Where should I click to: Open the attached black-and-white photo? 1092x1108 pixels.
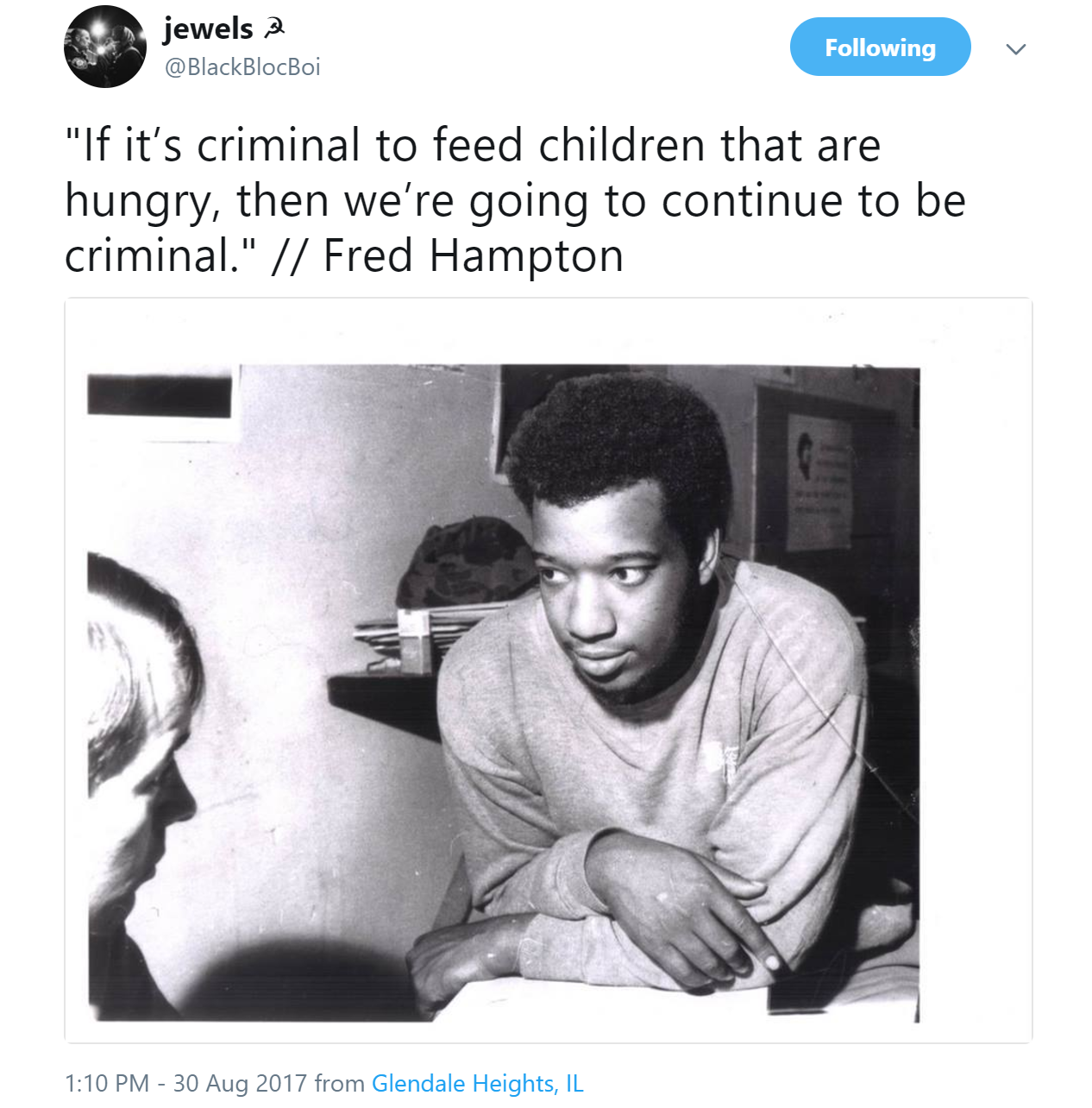(x=547, y=670)
